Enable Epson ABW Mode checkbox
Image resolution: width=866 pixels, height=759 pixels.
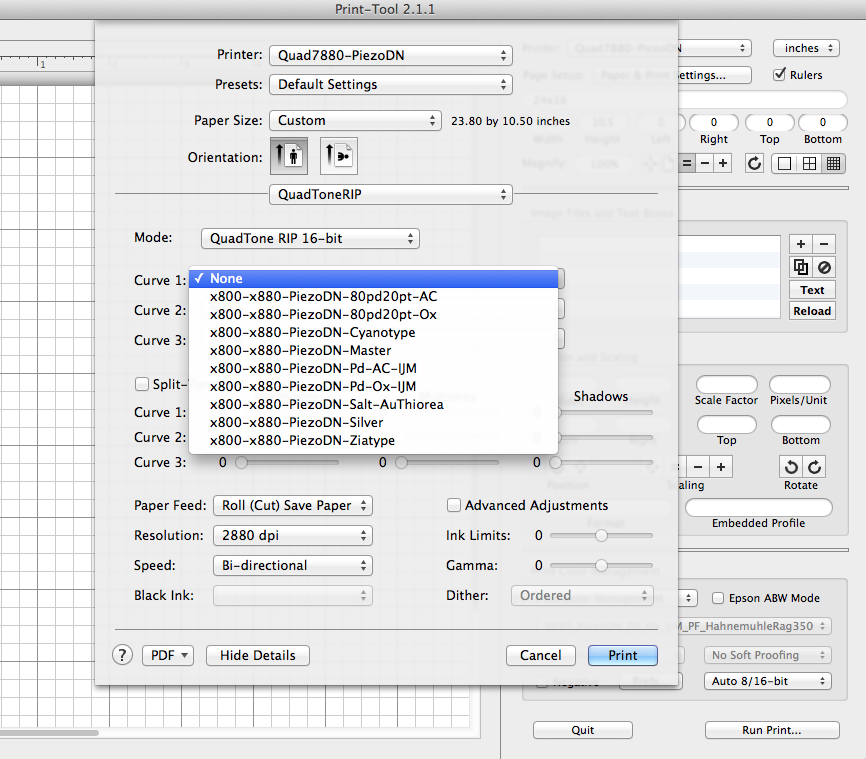coord(718,598)
